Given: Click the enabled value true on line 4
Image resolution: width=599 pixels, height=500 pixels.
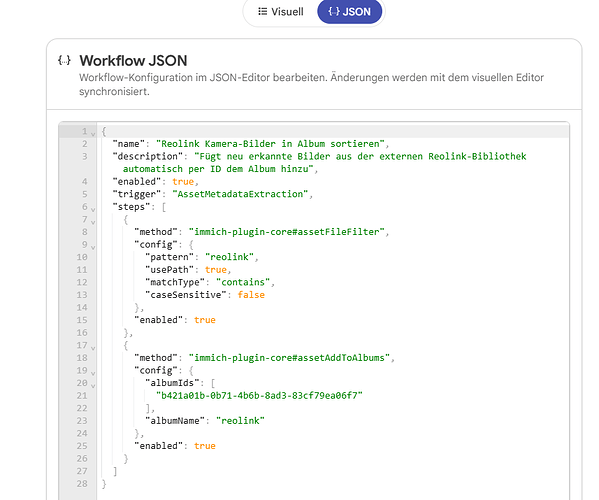Looking at the screenshot, I should (x=183, y=181).
